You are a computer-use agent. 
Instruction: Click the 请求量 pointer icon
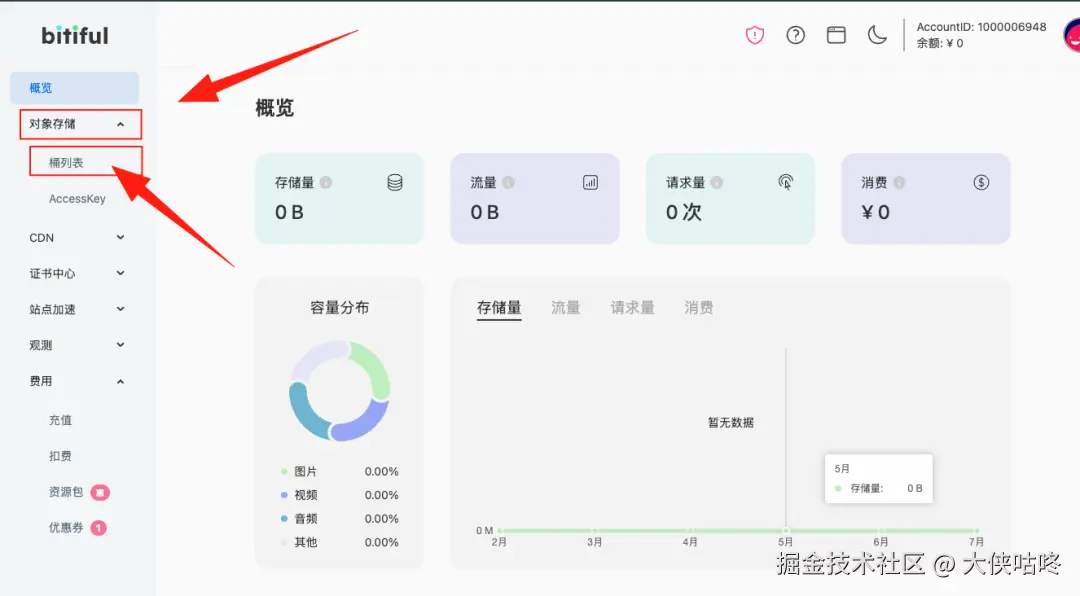[x=786, y=182]
